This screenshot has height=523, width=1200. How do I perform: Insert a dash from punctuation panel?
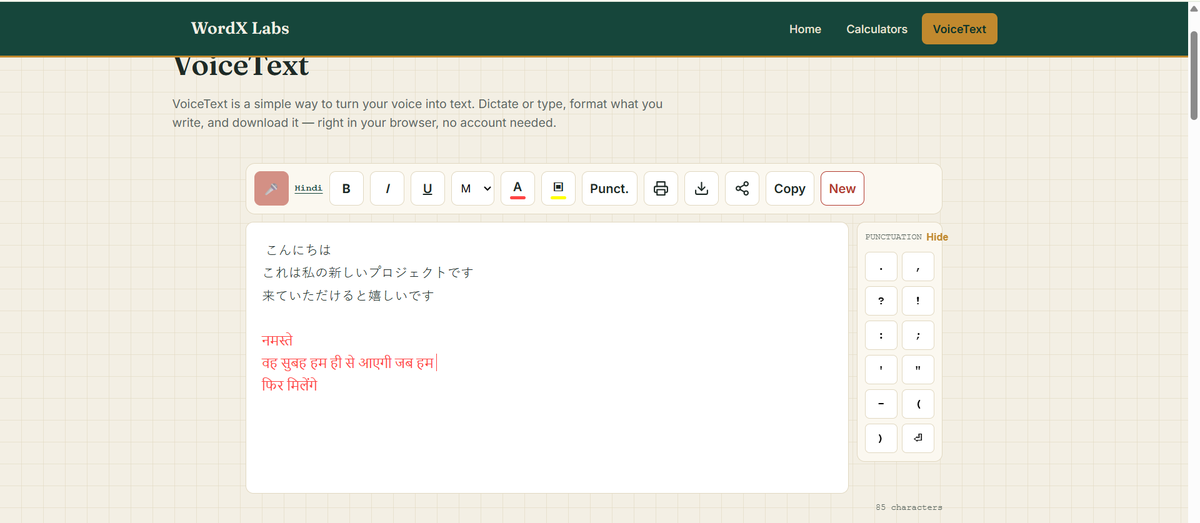(881, 404)
